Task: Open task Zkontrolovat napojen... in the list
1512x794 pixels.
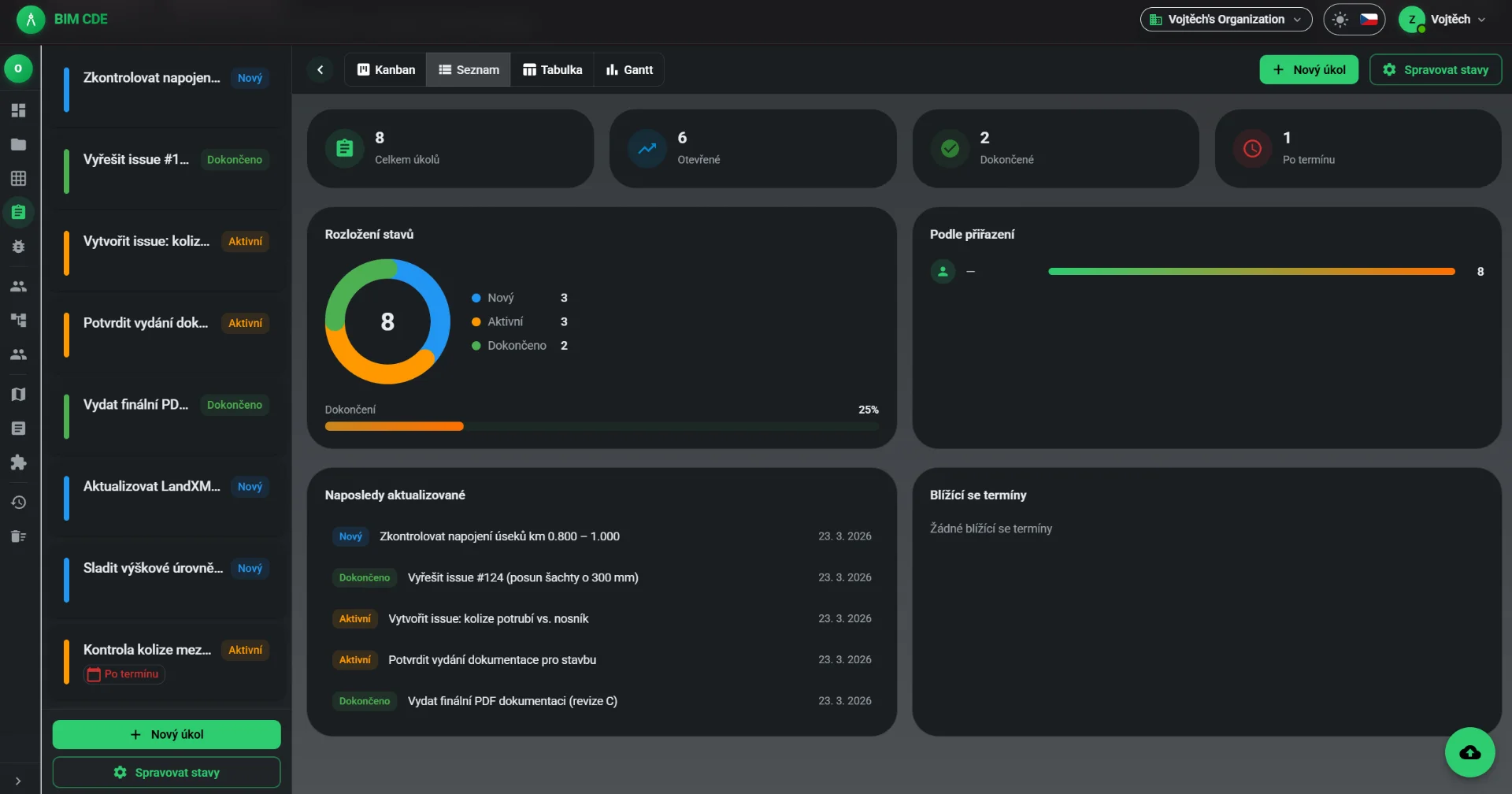Action: pyautogui.click(x=167, y=89)
